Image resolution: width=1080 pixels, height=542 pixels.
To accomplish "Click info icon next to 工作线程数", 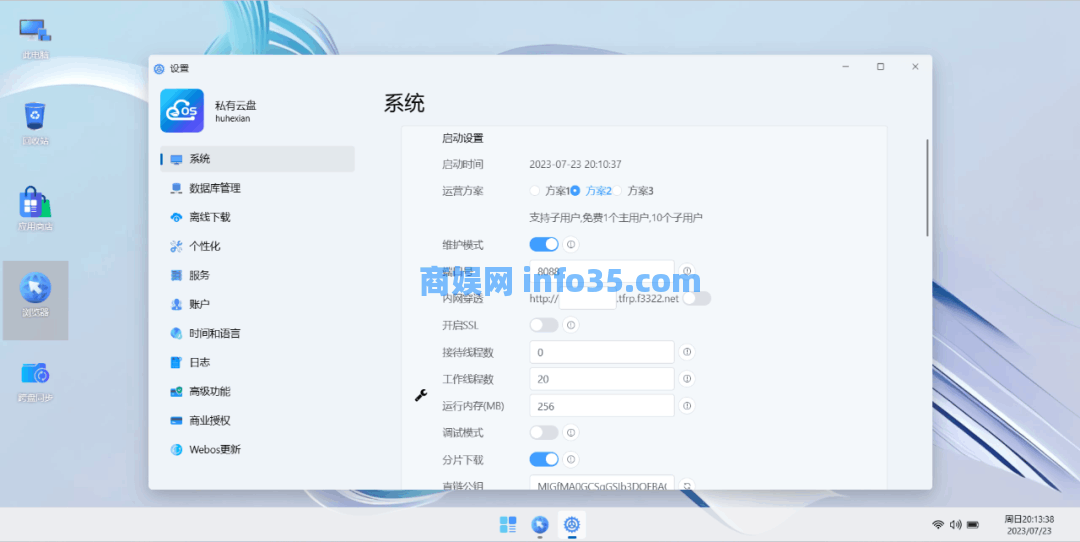I will click(687, 379).
